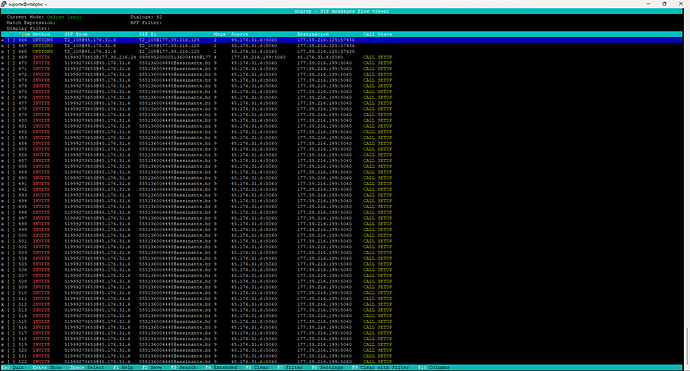Click the sngrep SIP messages flow viewer title
The height and width of the screenshot is (371, 690).
coord(341,11)
